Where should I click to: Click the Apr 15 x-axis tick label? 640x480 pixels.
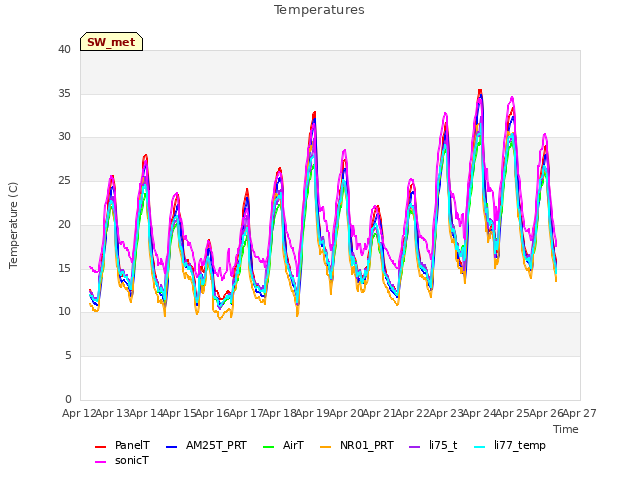179,413
